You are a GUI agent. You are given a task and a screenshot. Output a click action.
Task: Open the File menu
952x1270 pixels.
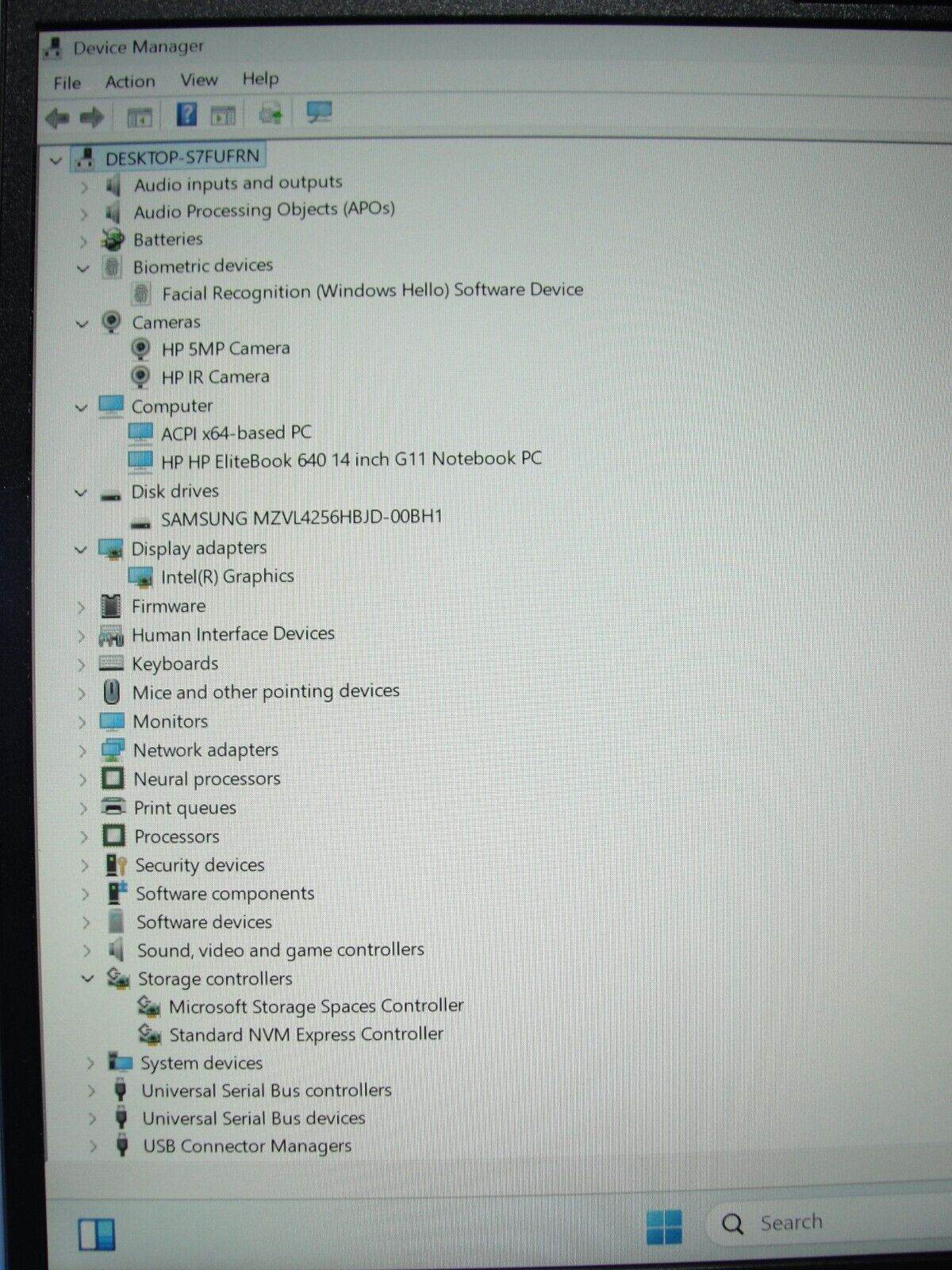tap(67, 83)
